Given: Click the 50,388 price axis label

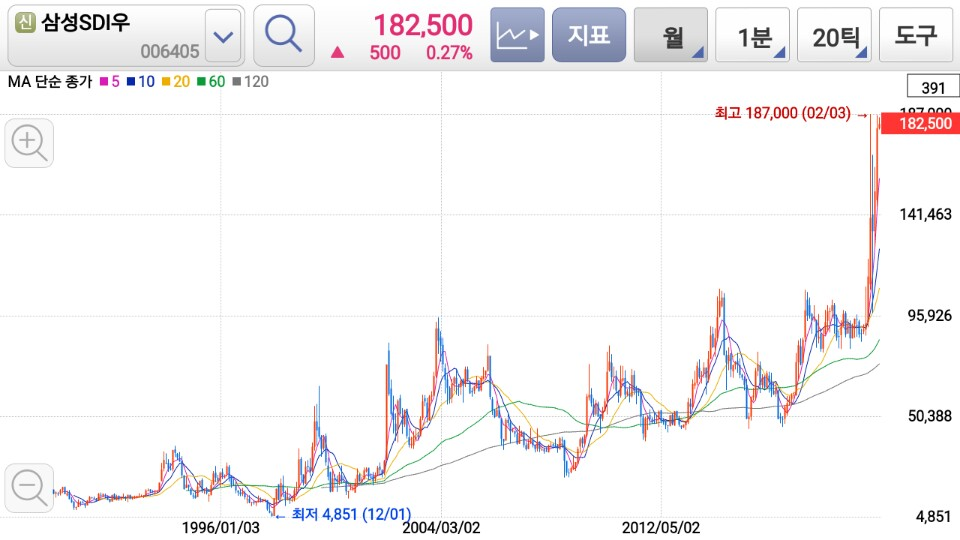Looking at the screenshot, I should pyautogui.click(x=929, y=416).
